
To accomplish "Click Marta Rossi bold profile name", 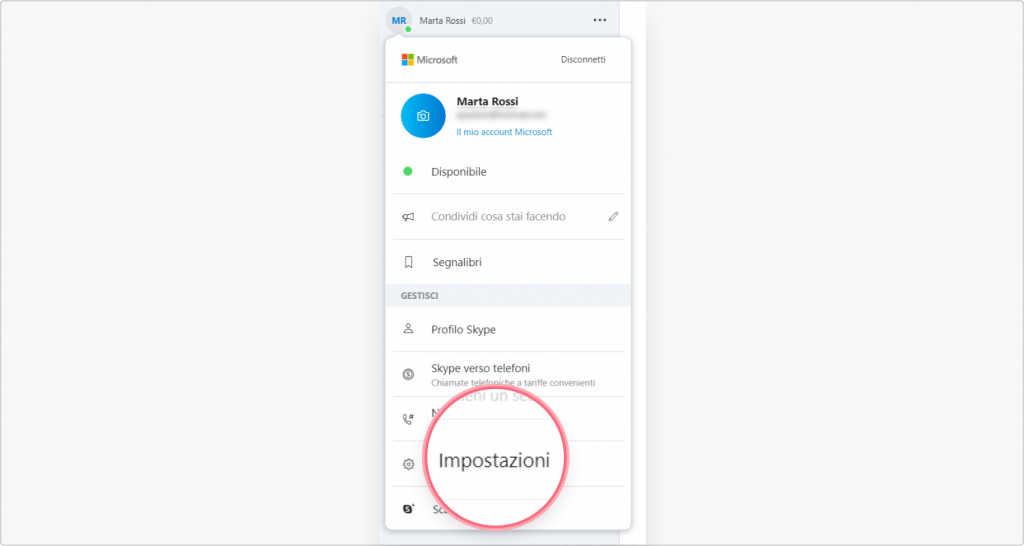I will 487,101.
